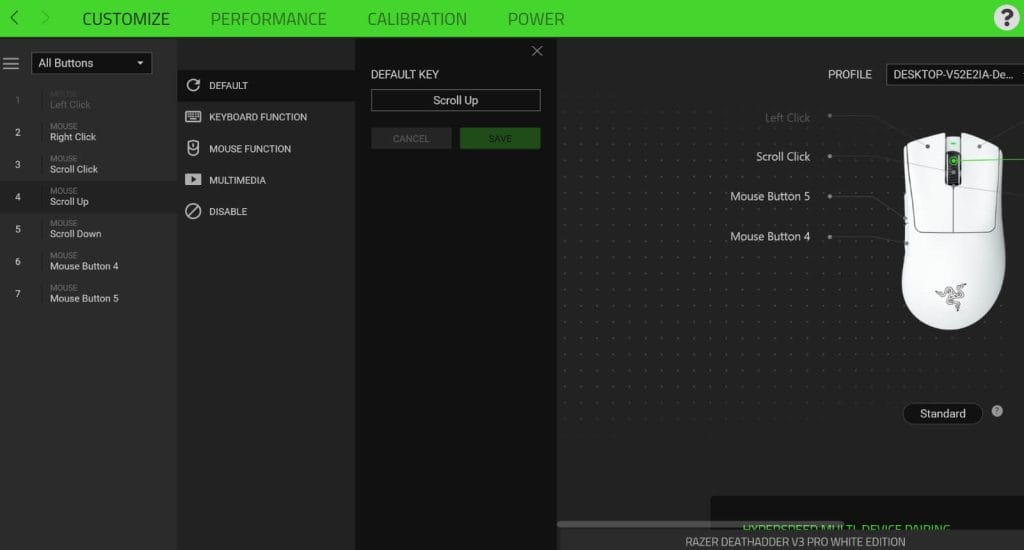
Task: Select Mouse Button 4 in the list
Action: [x=84, y=266]
